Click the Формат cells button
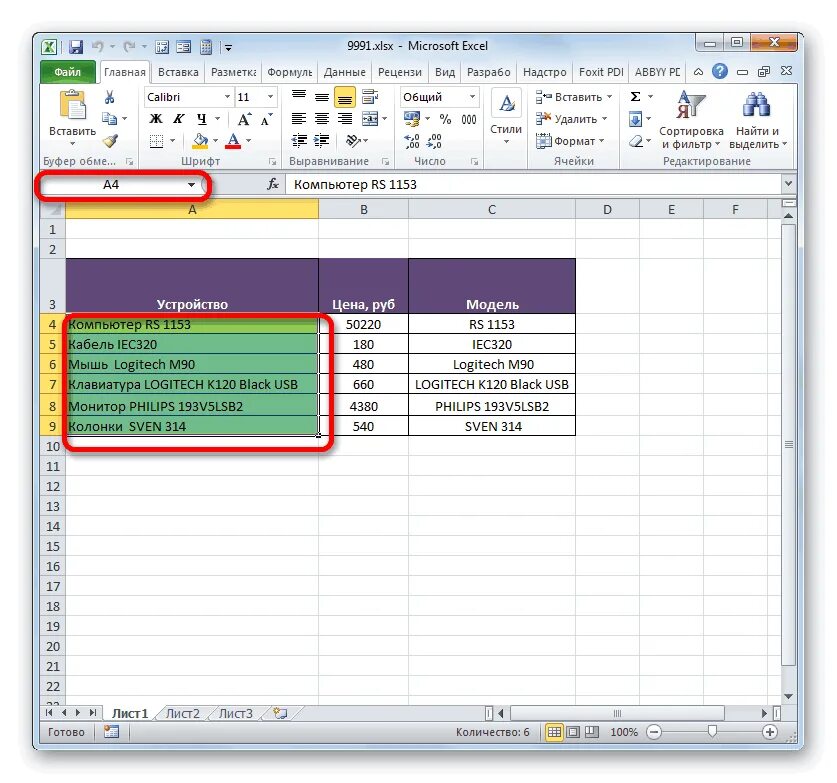The width and height of the screenshot is (837, 783). pos(569,141)
